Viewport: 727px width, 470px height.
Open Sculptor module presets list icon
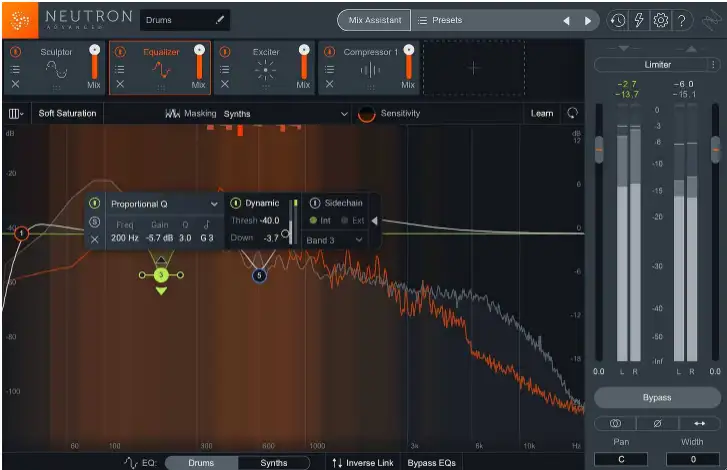(x=15, y=70)
